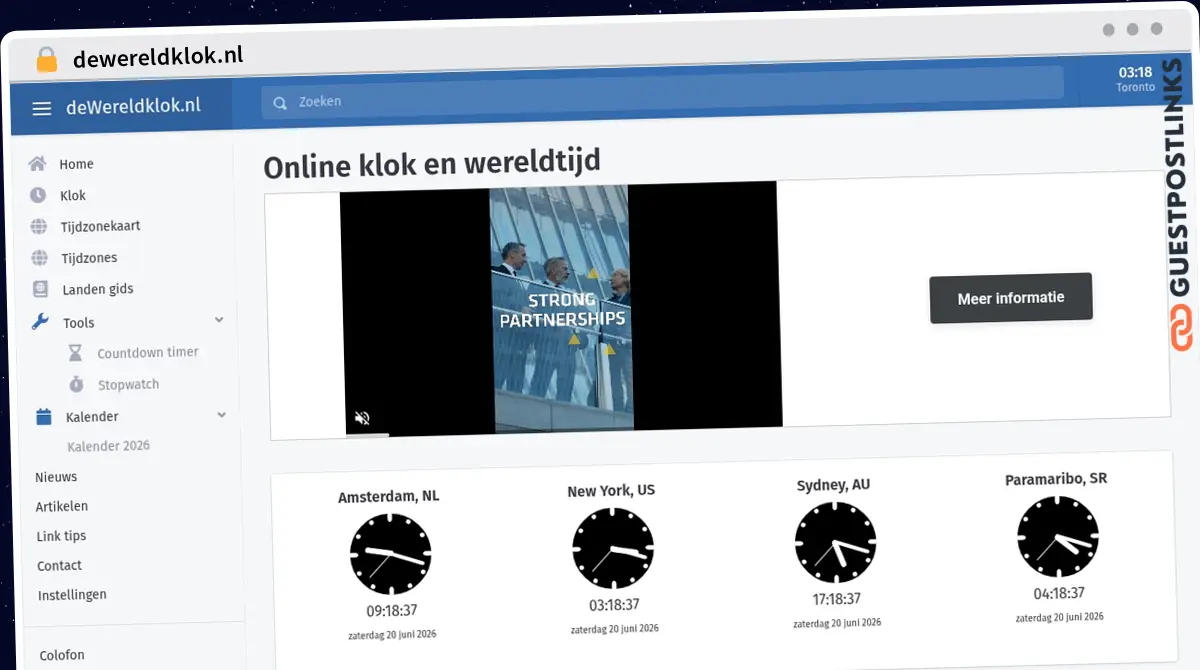Open the Toronto 03:18 time display
Viewport: 1200px width, 670px height.
[1135, 79]
